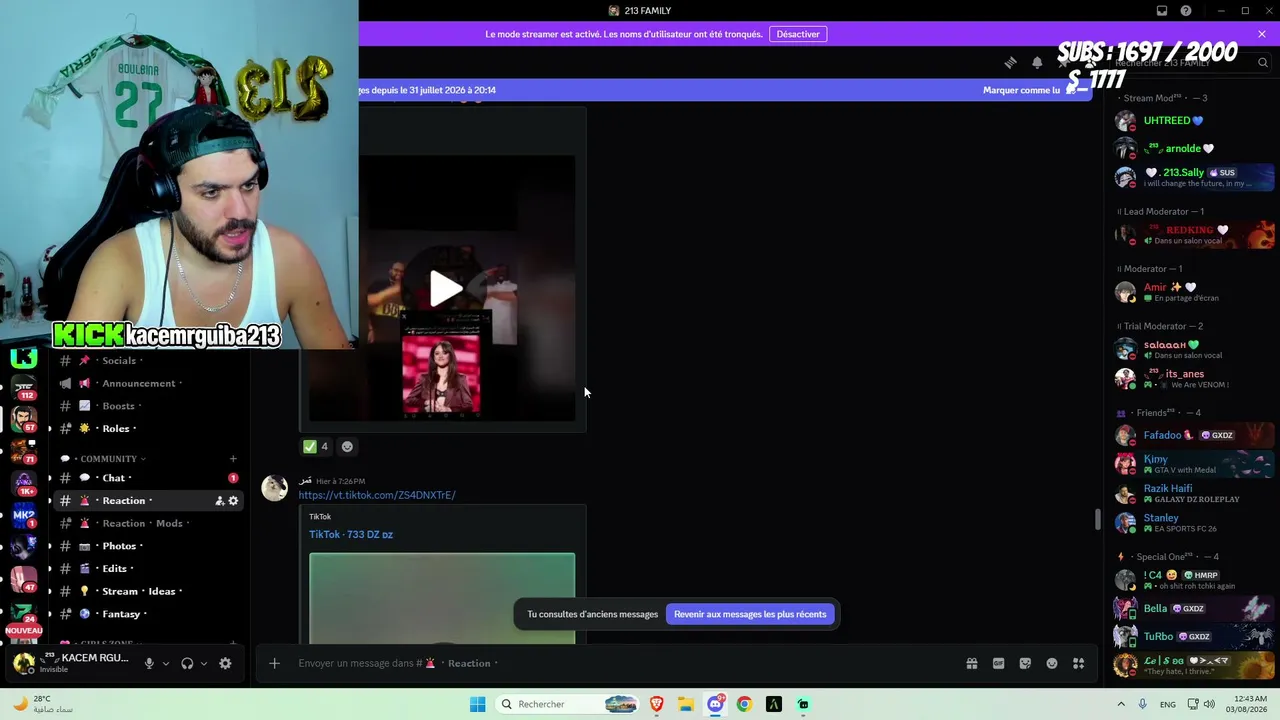The image size is (1280, 720).
Task: Open Google Chrome from the taskbar
Action: coord(744,704)
